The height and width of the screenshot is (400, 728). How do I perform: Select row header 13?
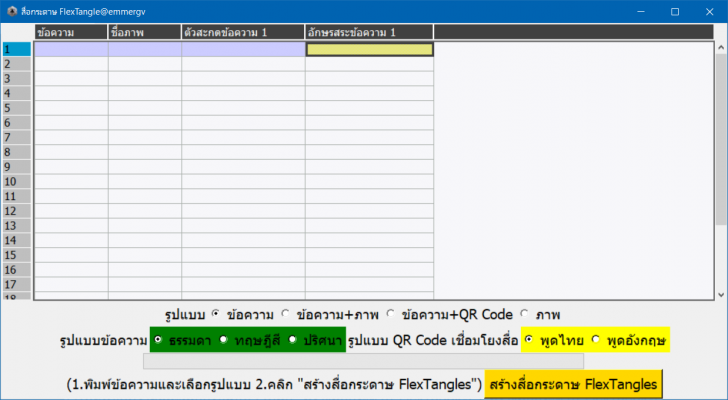pyautogui.click(x=17, y=226)
